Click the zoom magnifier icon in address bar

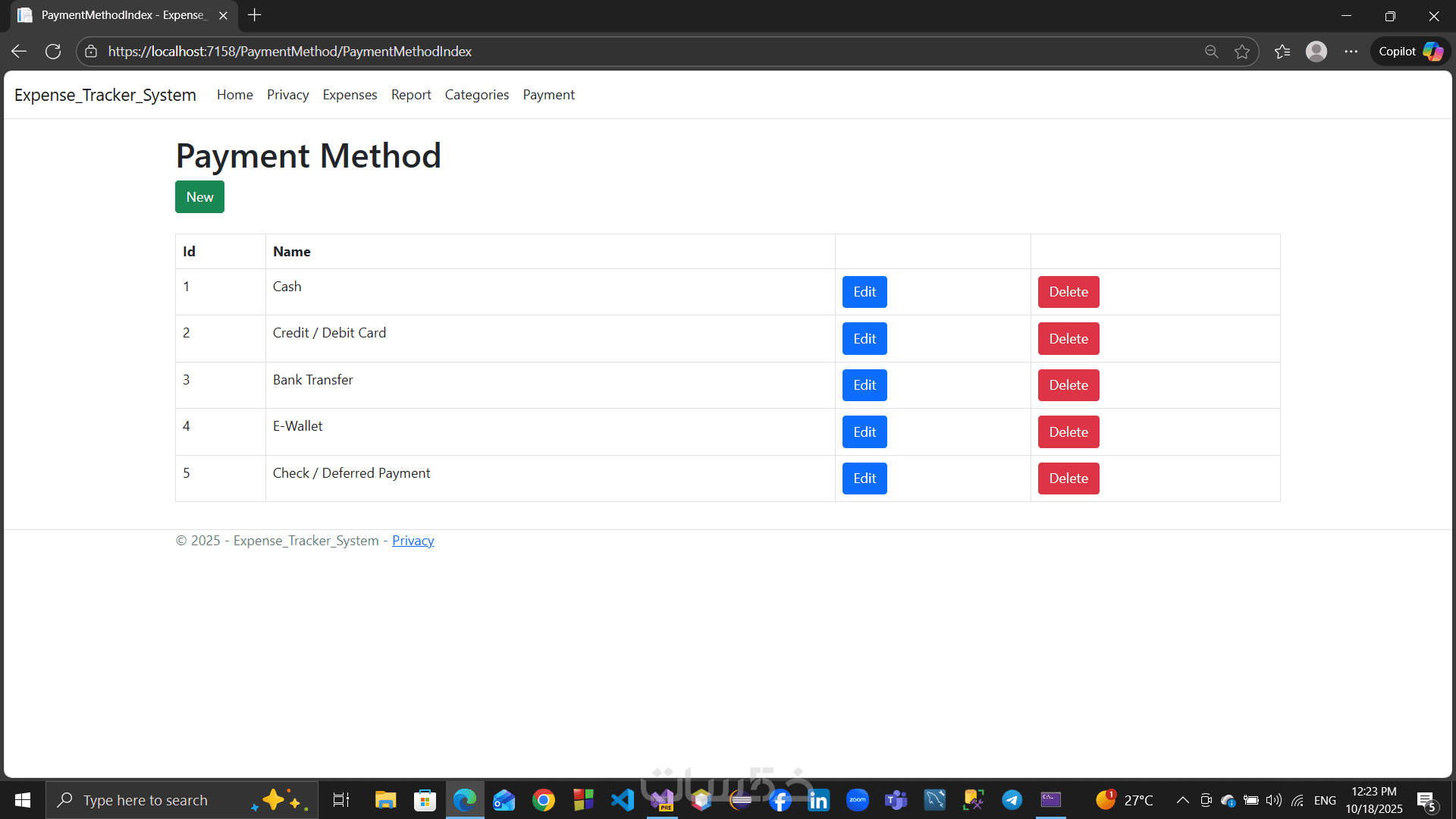click(x=1211, y=52)
